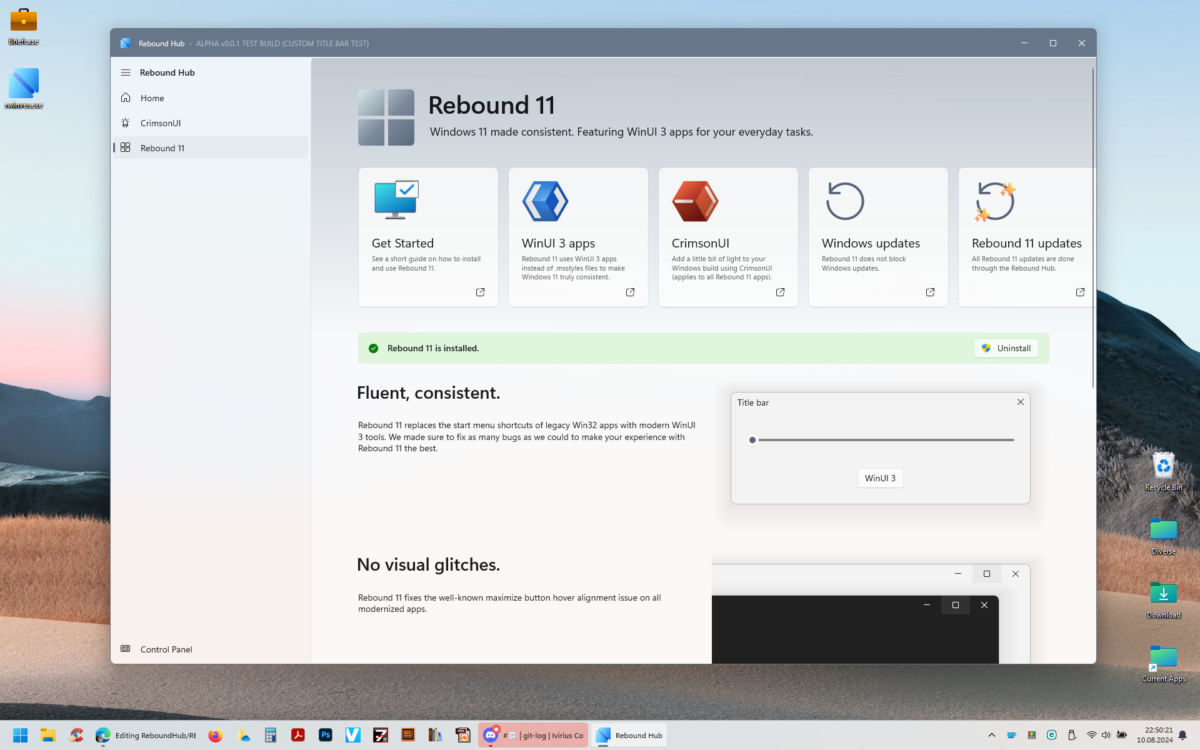The width and height of the screenshot is (1200, 750).
Task: Click the green checkmark installed indicator
Action: (373, 348)
